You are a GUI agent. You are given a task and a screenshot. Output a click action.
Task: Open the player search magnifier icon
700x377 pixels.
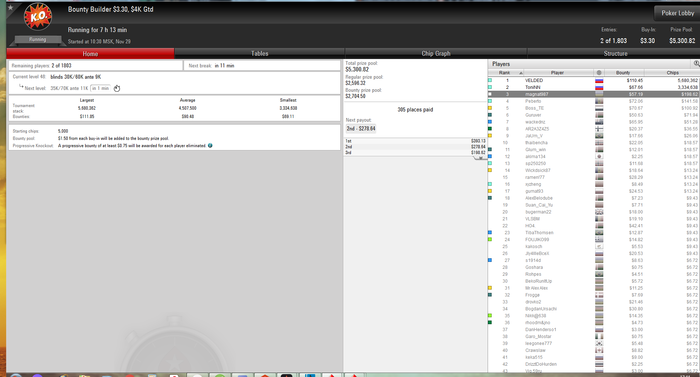(696, 64)
